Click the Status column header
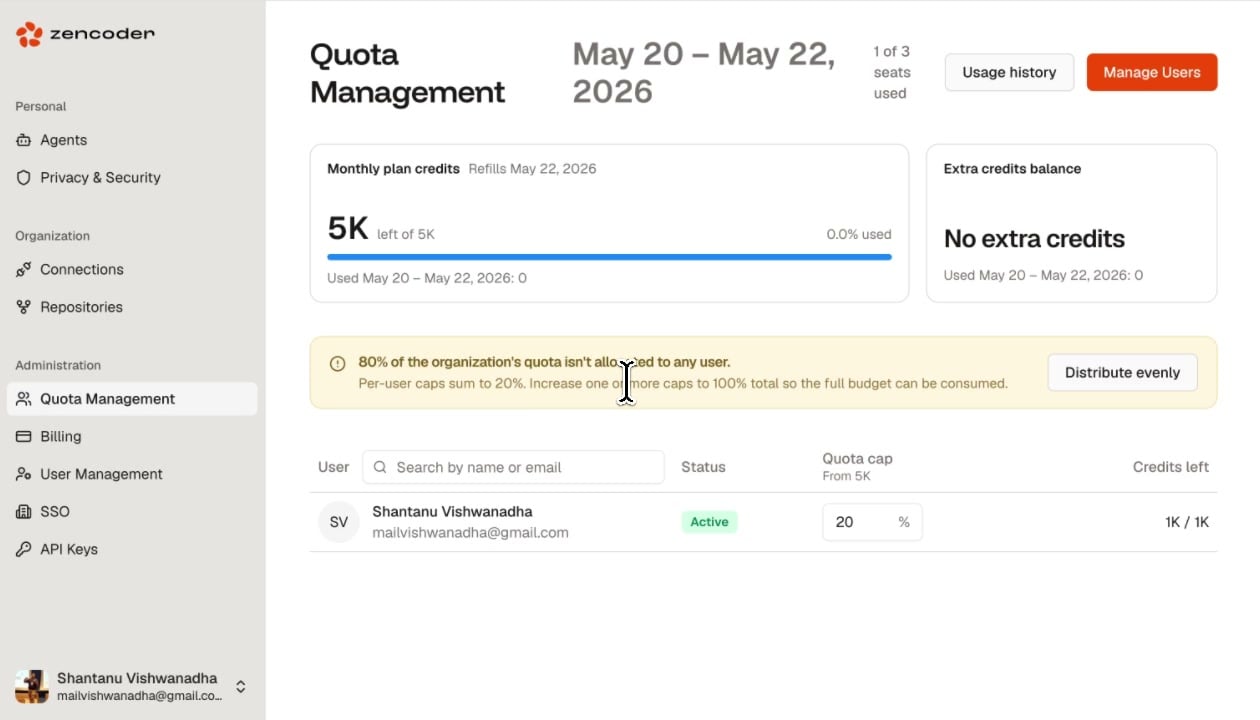The width and height of the screenshot is (1260, 720). 703,467
